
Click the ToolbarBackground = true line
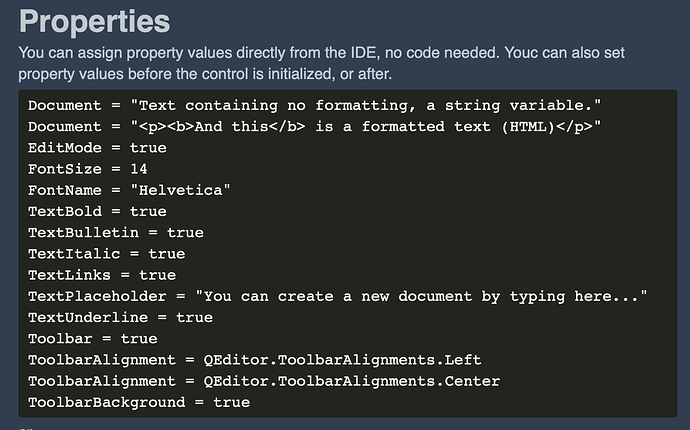(139, 402)
